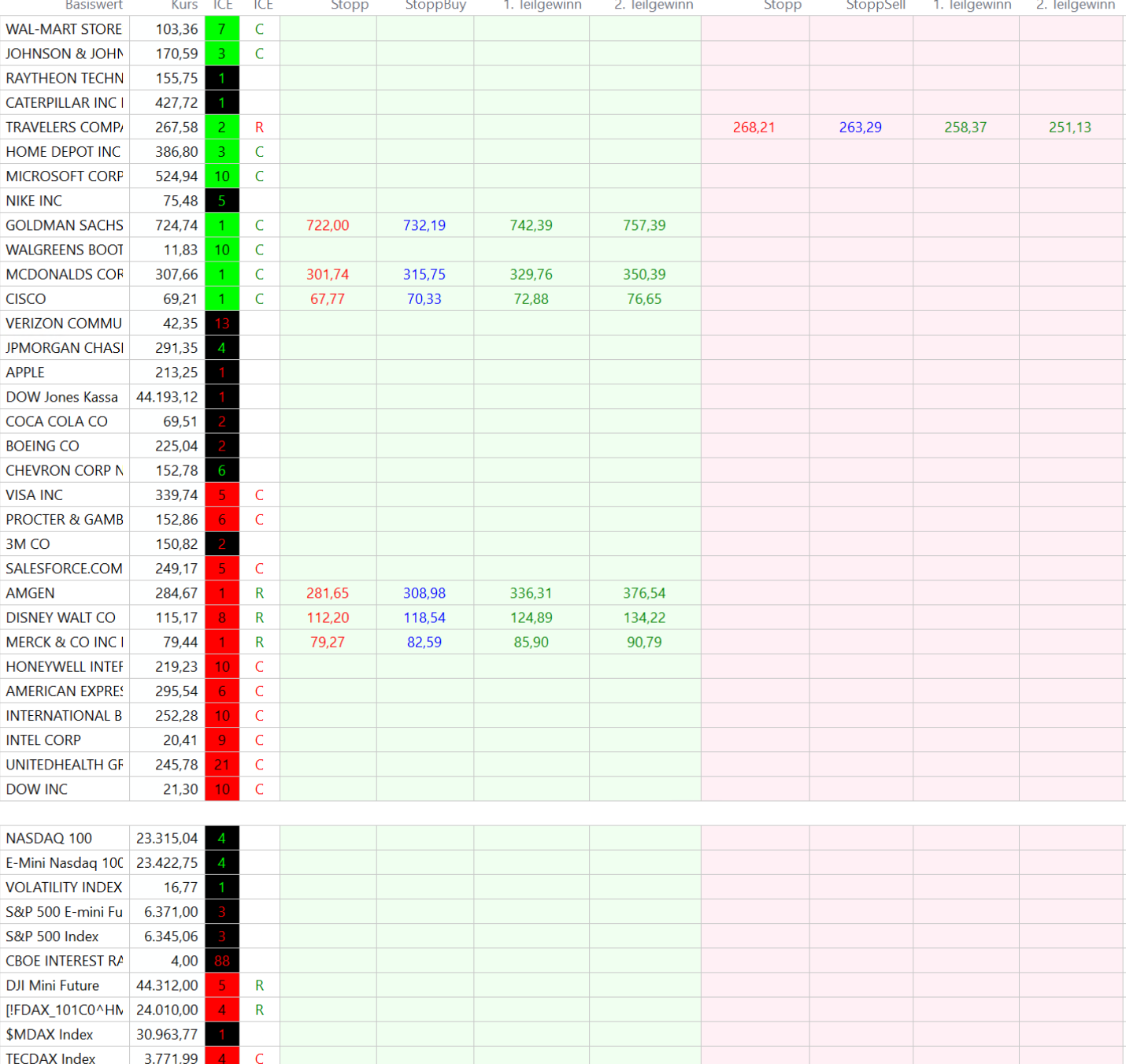Select McDonalds first Teilgewinn value 329,76
This screenshot has width=1126, height=1064.
pos(531,275)
